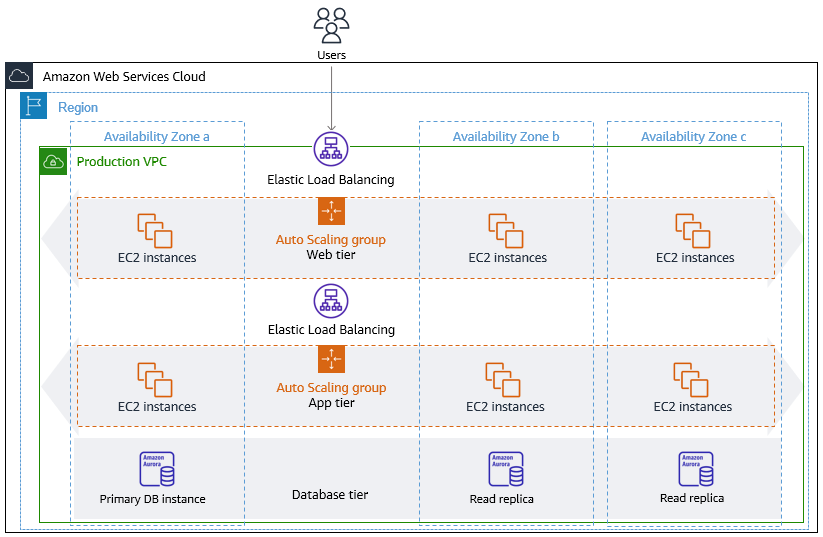Image resolution: width=823 pixels, height=537 pixels.
Task: Click Web tier EC2 instances icon in Zone b
Action: pos(507,230)
